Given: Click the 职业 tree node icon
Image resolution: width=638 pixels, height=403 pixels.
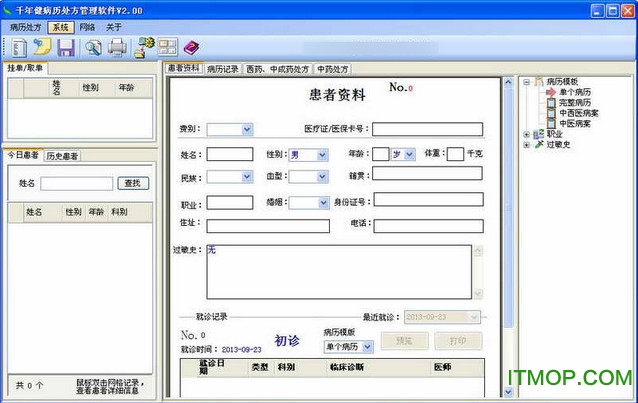Looking at the screenshot, I should tap(539, 134).
